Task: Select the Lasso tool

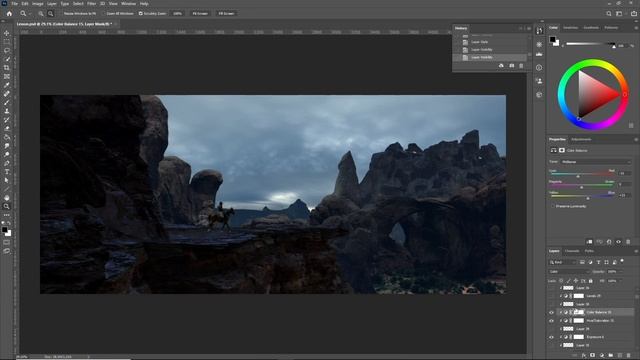Action: pos(7,50)
